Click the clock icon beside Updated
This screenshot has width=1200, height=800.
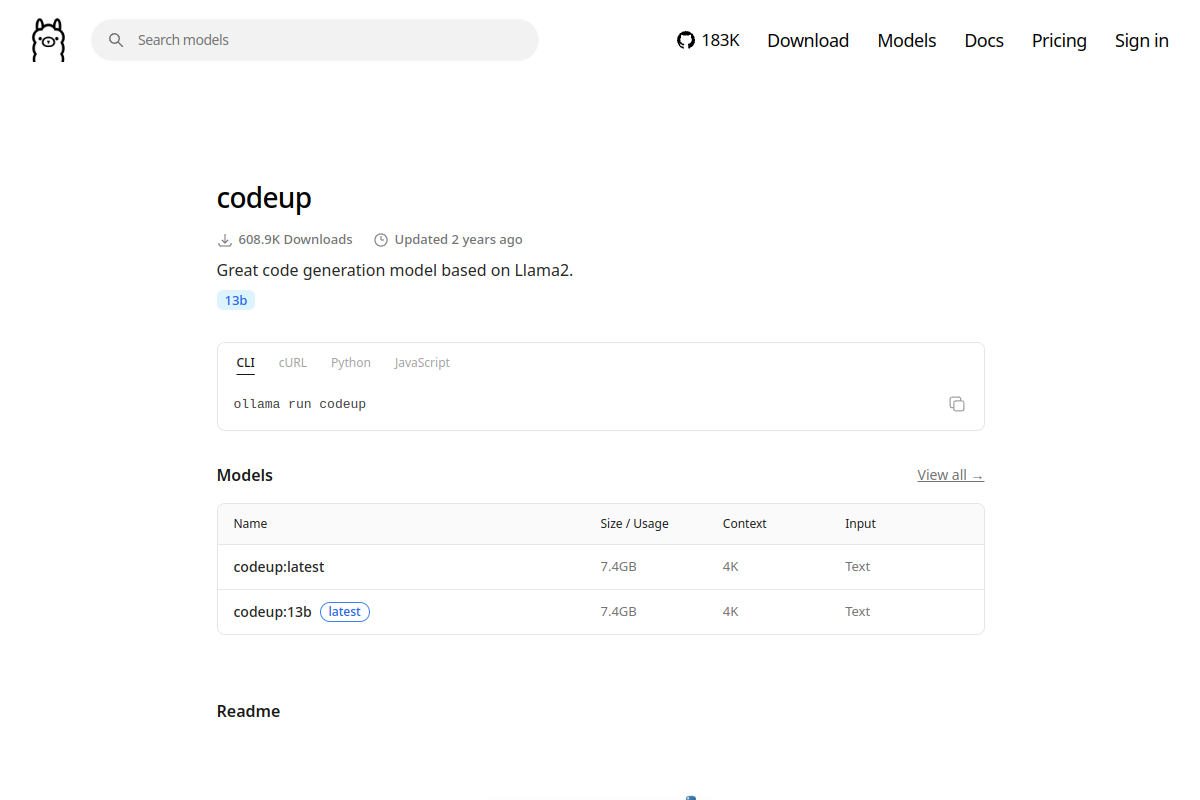tap(381, 240)
